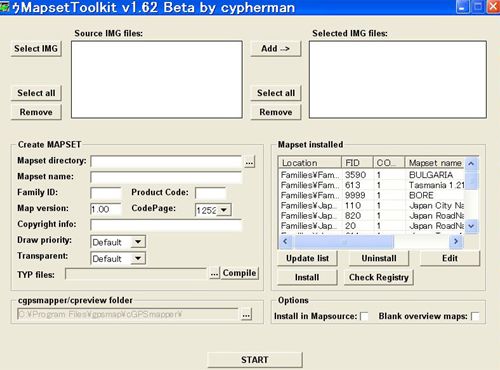Click the Mapset name column header
This screenshot has width=500, height=370.
(x=435, y=163)
